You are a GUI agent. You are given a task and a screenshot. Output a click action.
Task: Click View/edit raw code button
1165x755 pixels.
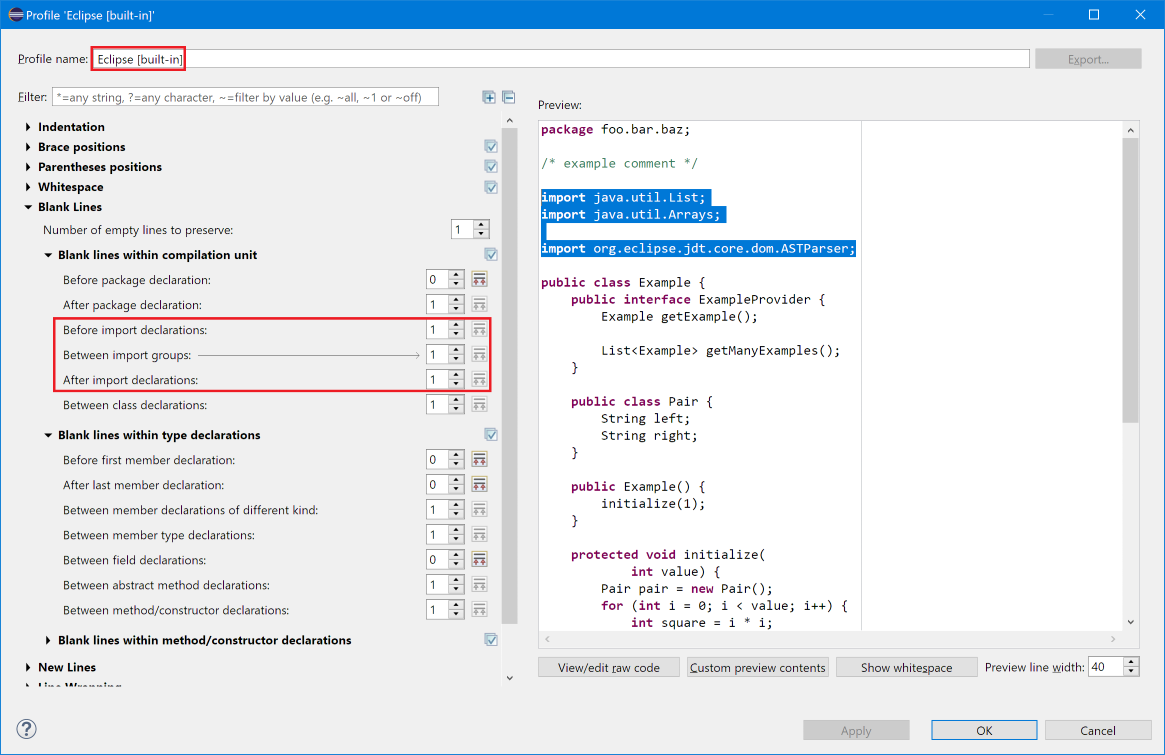pyautogui.click(x=609, y=667)
